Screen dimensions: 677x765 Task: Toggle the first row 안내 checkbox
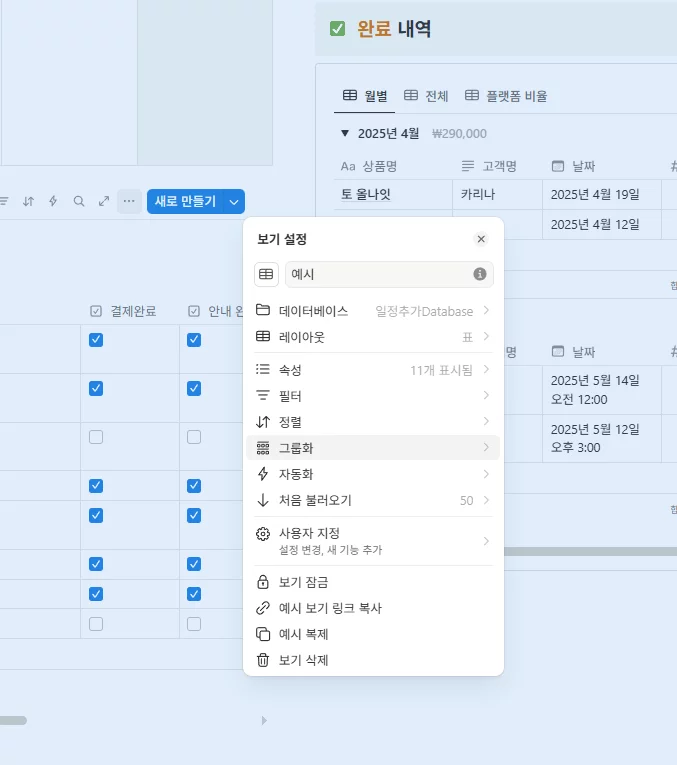pos(194,340)
